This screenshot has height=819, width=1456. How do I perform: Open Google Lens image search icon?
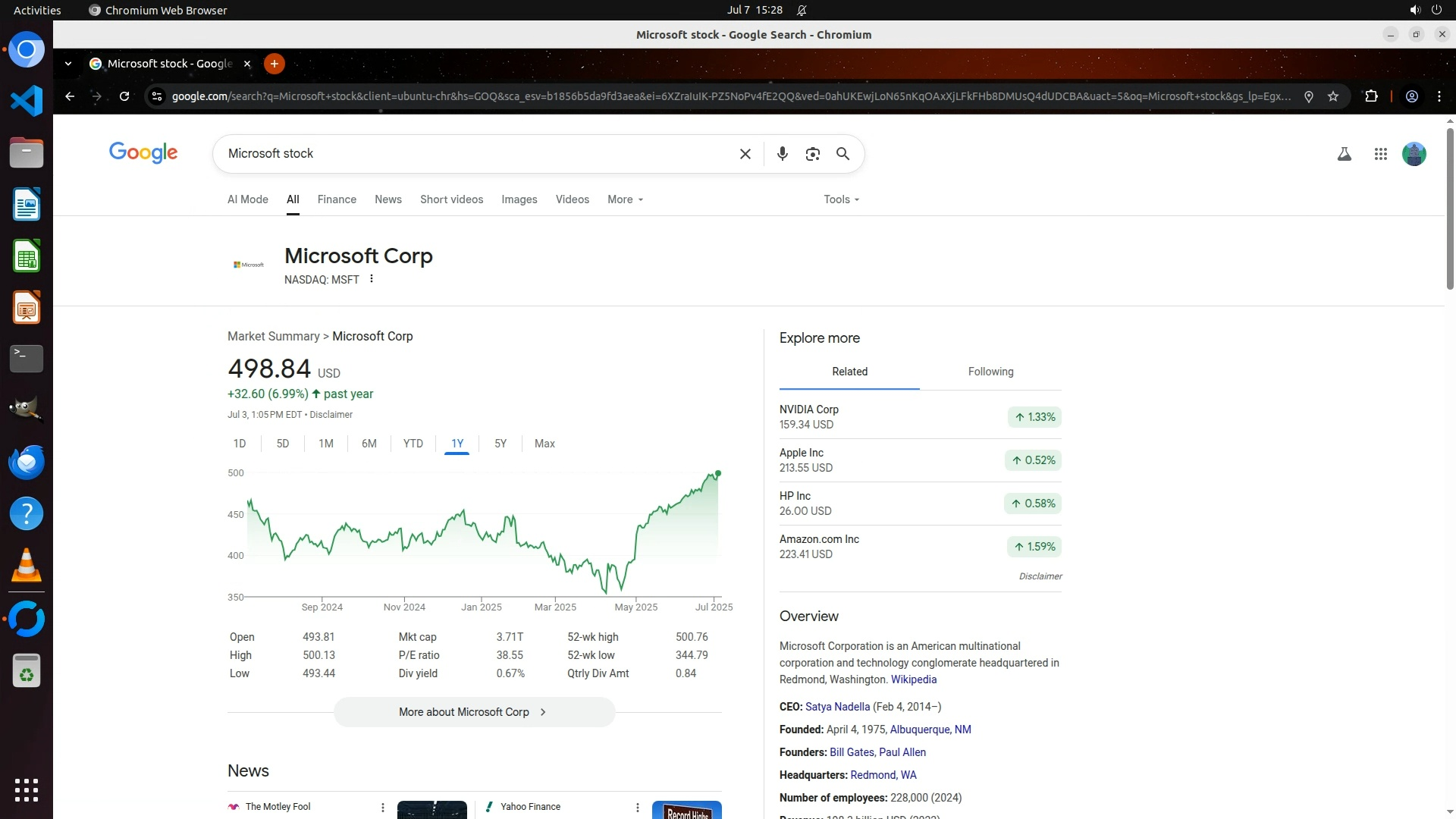coord(812,154)
